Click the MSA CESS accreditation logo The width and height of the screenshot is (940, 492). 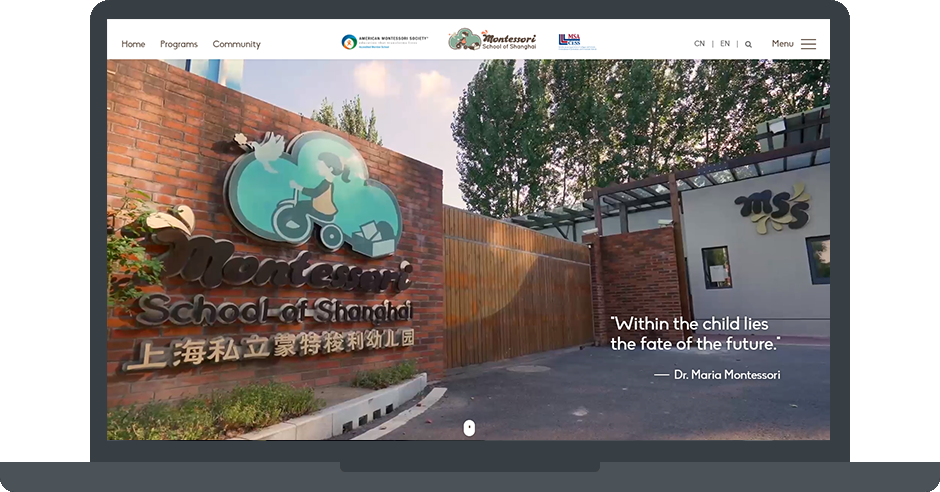577,41
